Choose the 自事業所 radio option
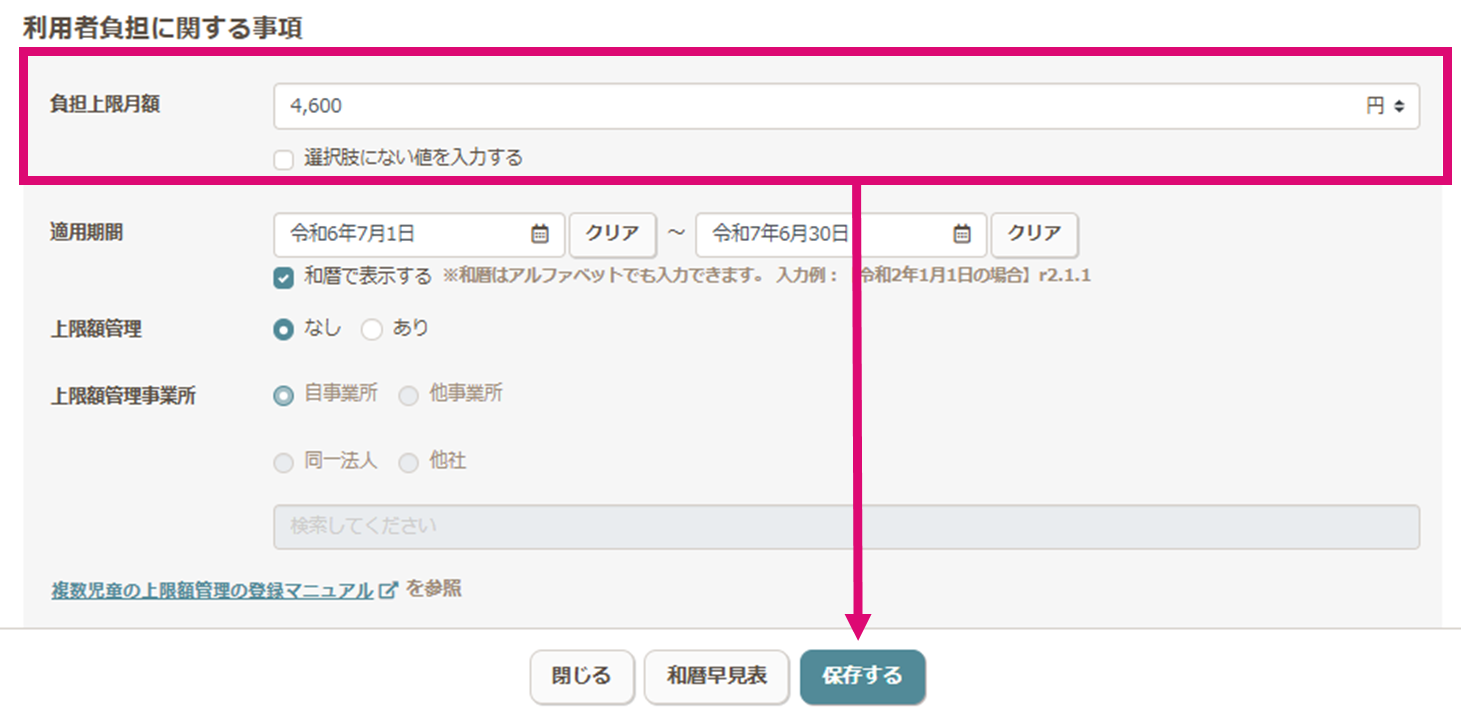The width and height of the screenshot is (1461, 723). pyautogui.click(x=284, y=395)
